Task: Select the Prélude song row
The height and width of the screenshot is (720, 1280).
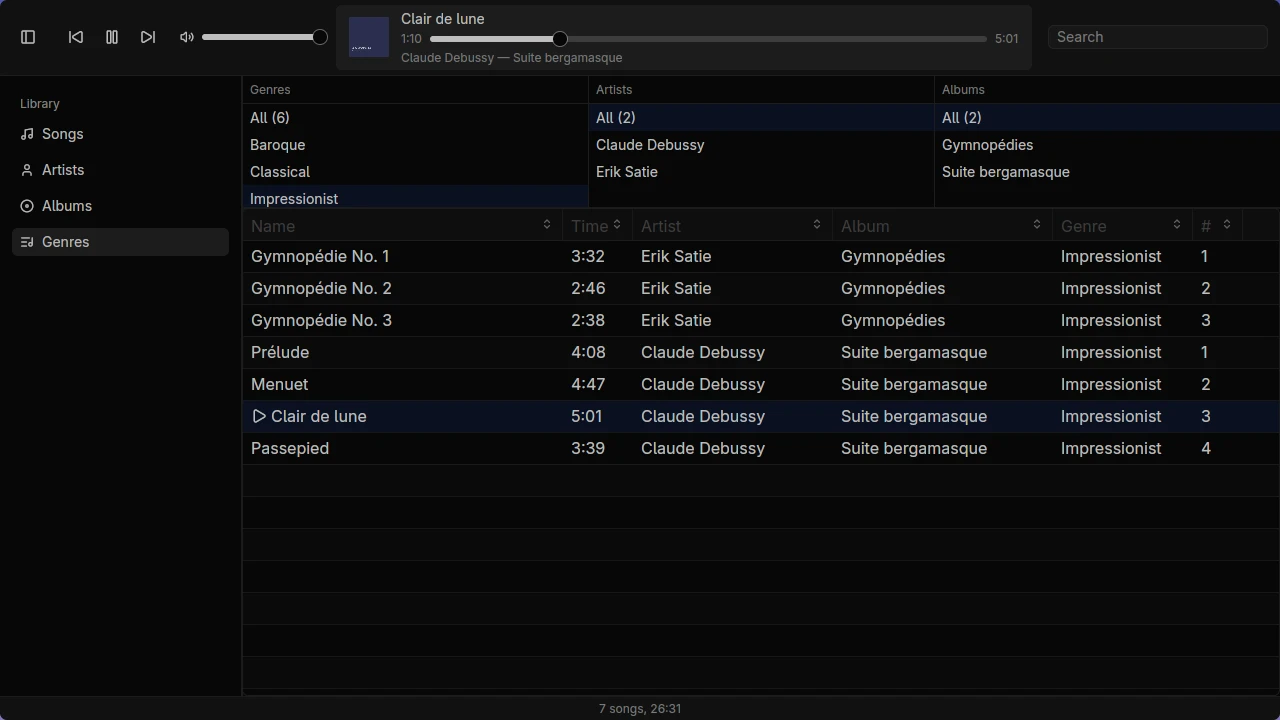Action: coord(761,353)
